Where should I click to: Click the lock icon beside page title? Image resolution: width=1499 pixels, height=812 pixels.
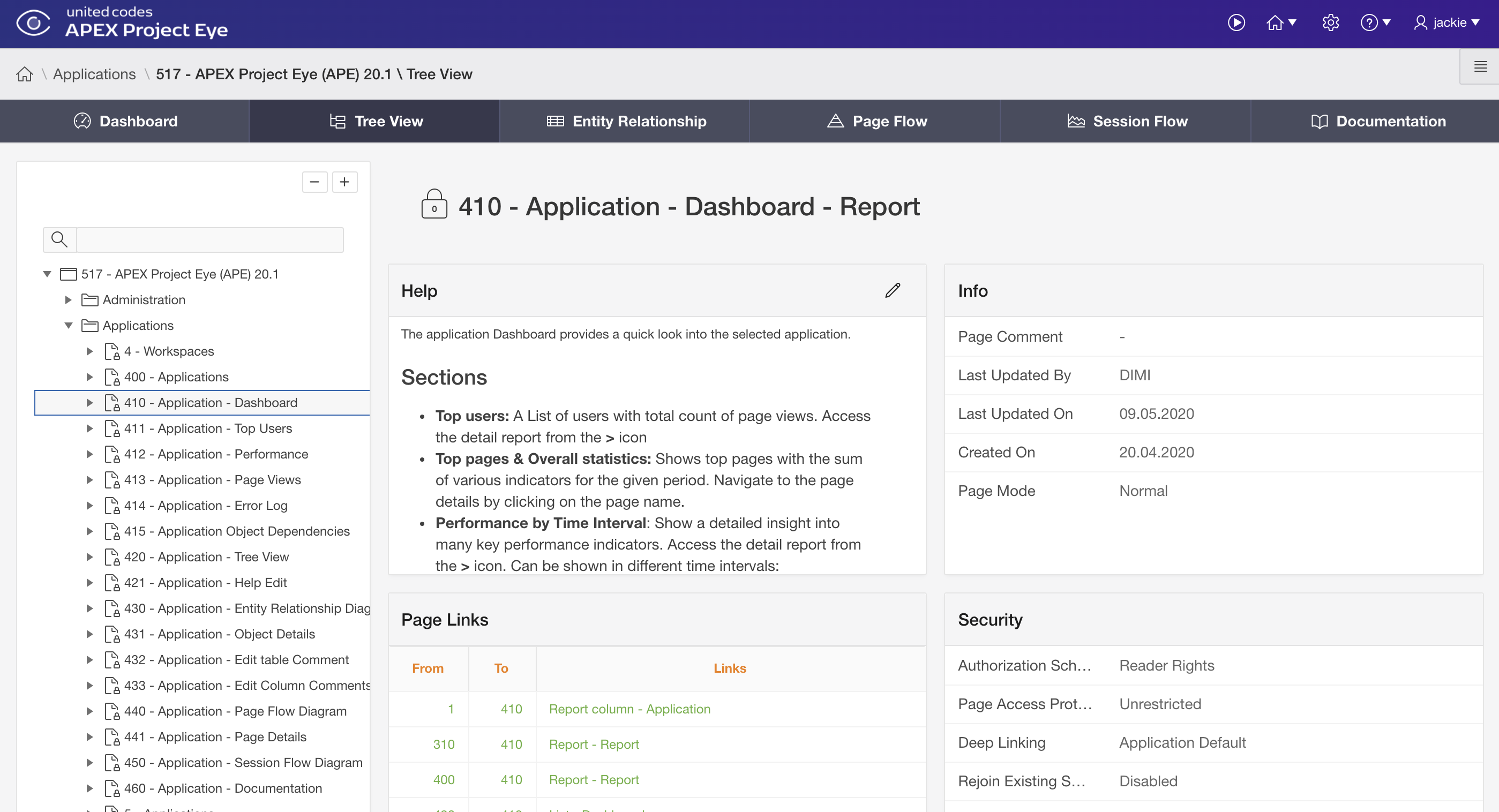tap(434, 204)
